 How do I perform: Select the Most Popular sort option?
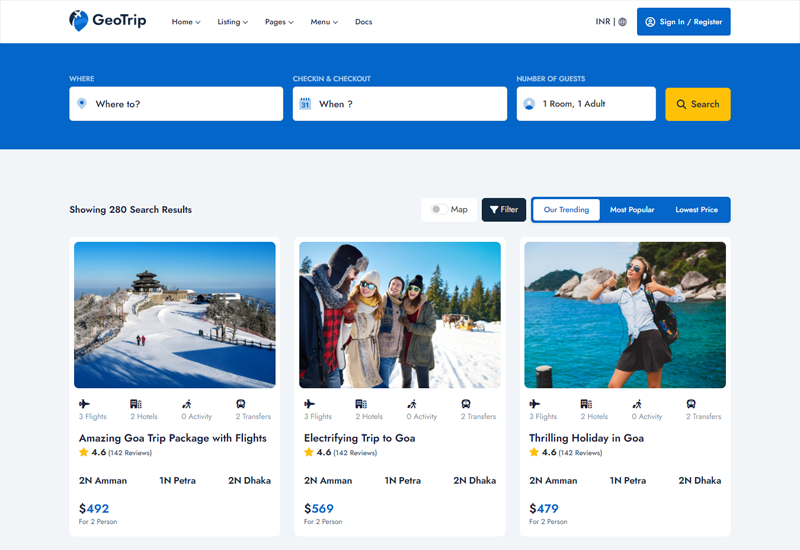coord(632,210)
